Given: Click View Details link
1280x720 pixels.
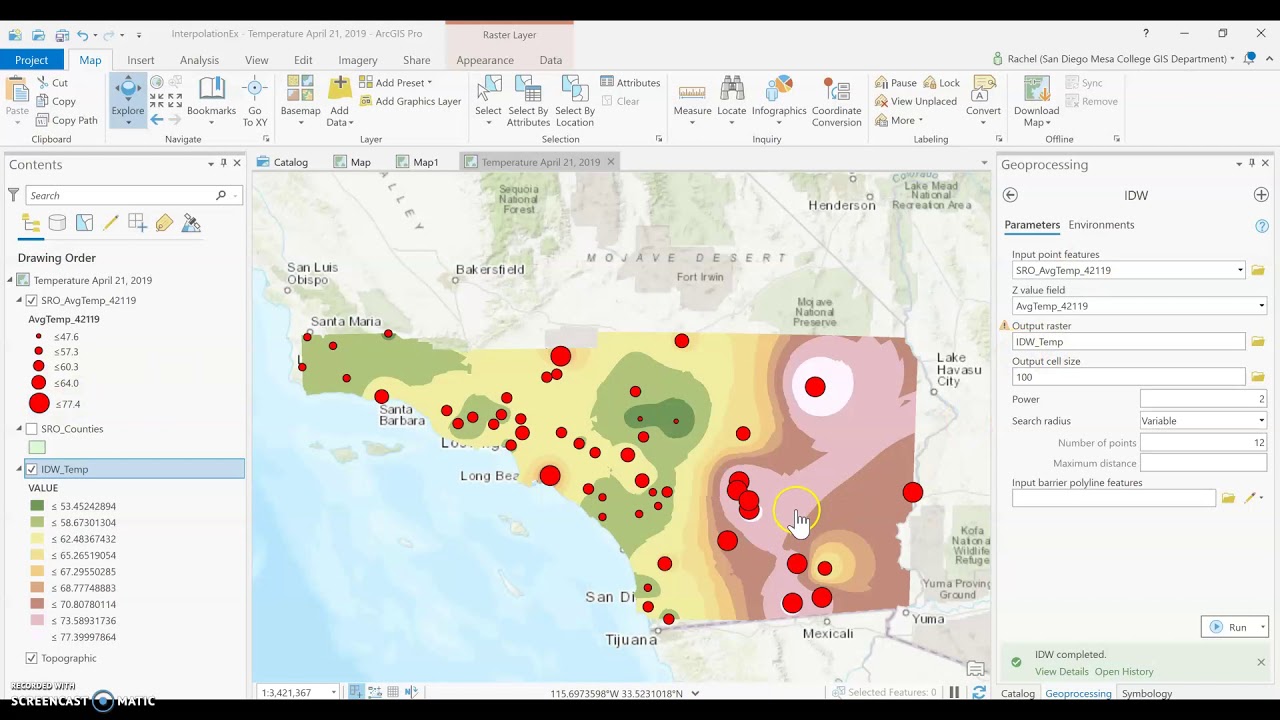Looking at the screenshot, I should tap(1061, 672).
